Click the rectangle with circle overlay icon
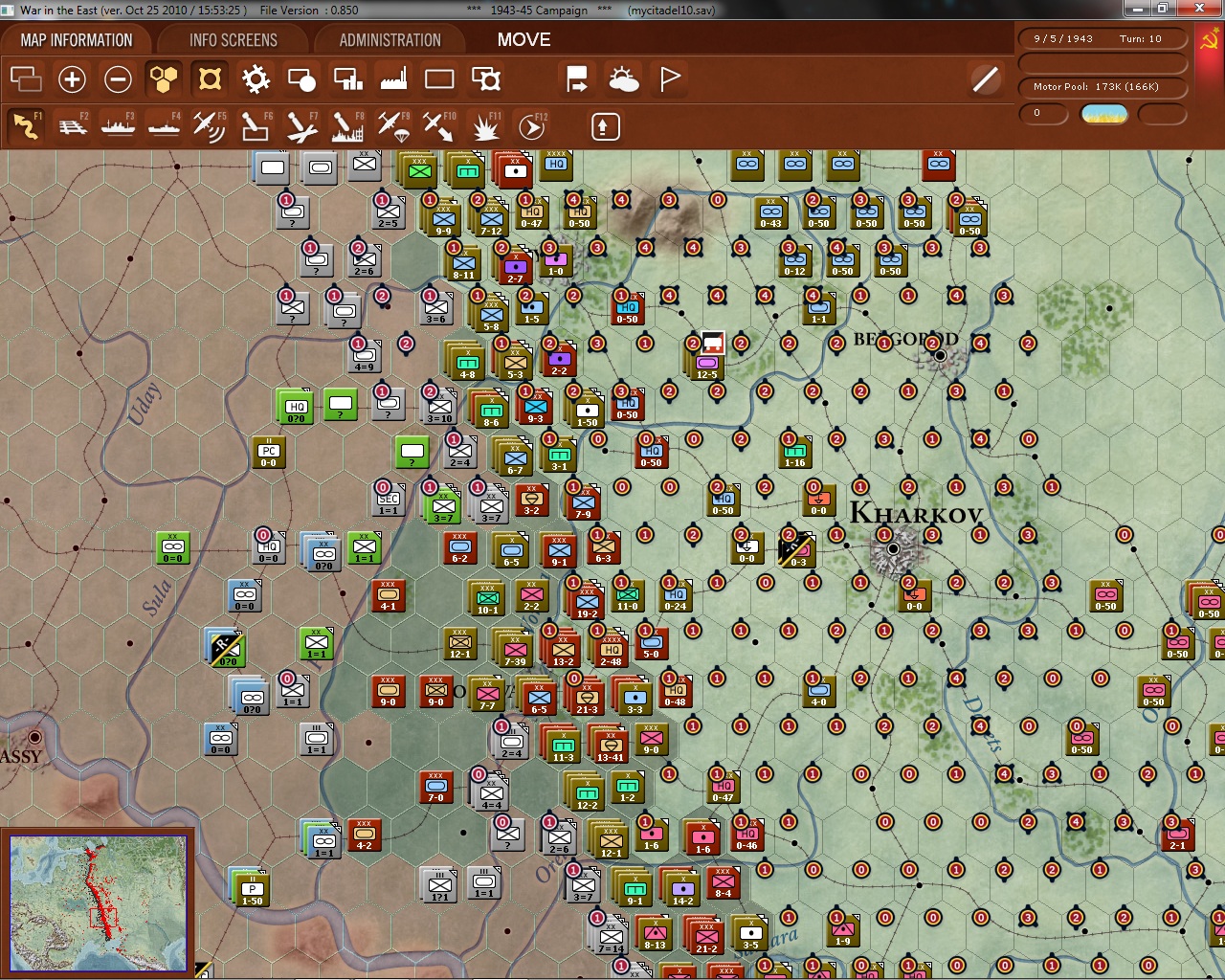 301,78
